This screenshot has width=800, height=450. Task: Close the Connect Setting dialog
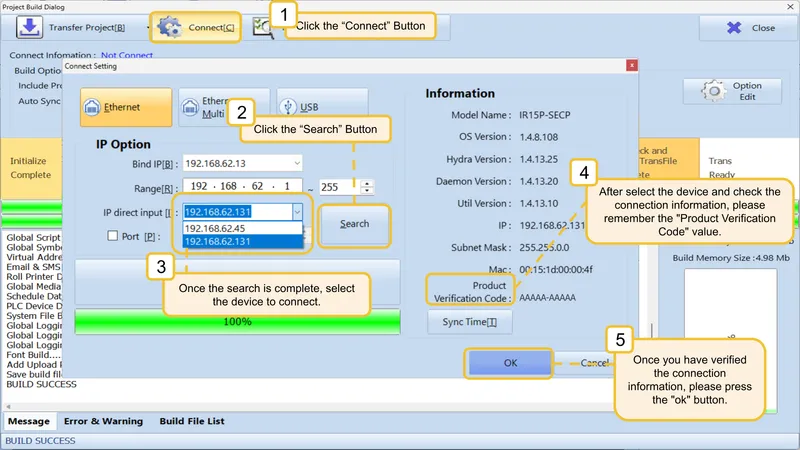(x=632, y=65)
